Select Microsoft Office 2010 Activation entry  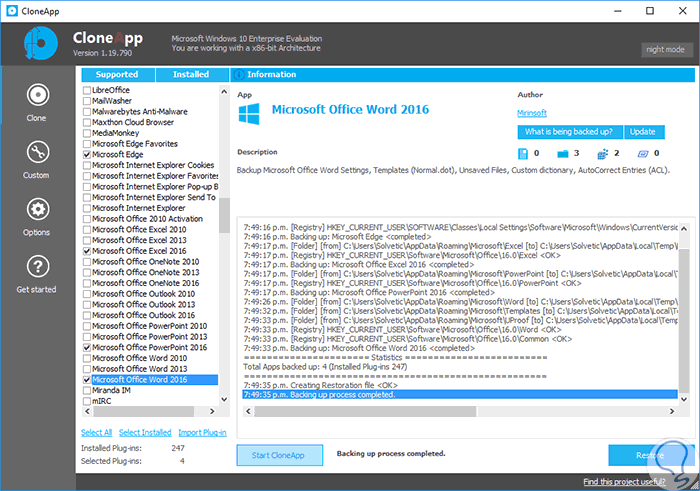pos(147,219)
